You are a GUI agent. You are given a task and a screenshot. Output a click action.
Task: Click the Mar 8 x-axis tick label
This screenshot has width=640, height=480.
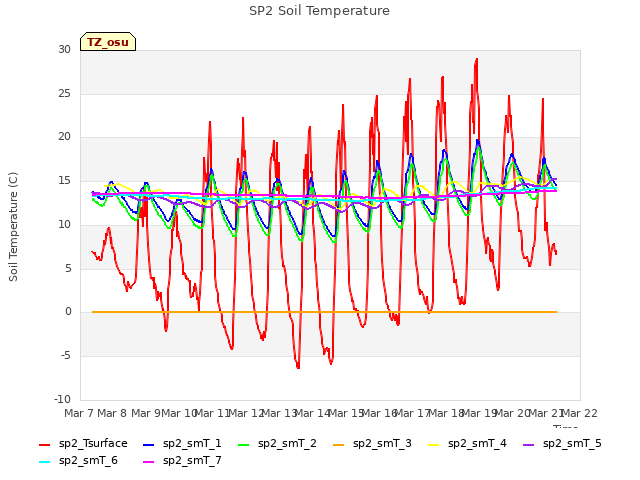point(112,413)
